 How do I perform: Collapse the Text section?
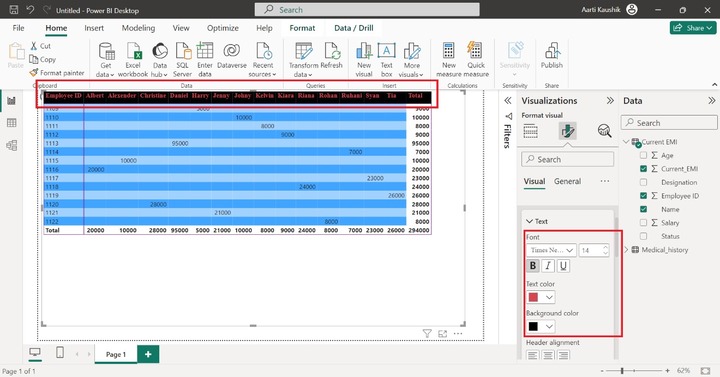click(x=529, y=221)
